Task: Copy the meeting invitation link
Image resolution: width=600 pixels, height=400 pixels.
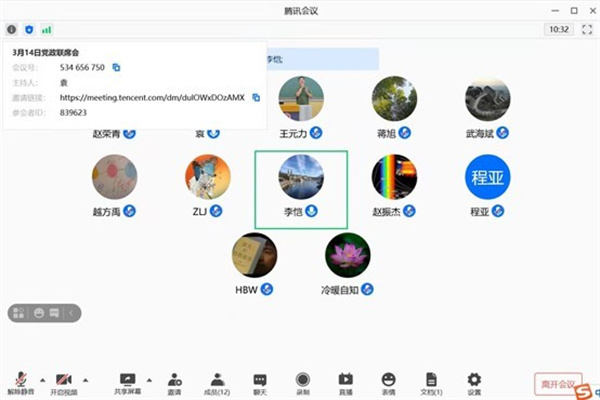Action: (256, 98)
